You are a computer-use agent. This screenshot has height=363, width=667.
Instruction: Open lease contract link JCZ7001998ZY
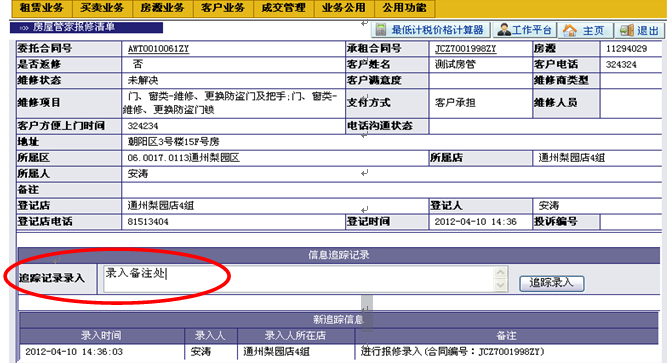(x=465, y=49)
